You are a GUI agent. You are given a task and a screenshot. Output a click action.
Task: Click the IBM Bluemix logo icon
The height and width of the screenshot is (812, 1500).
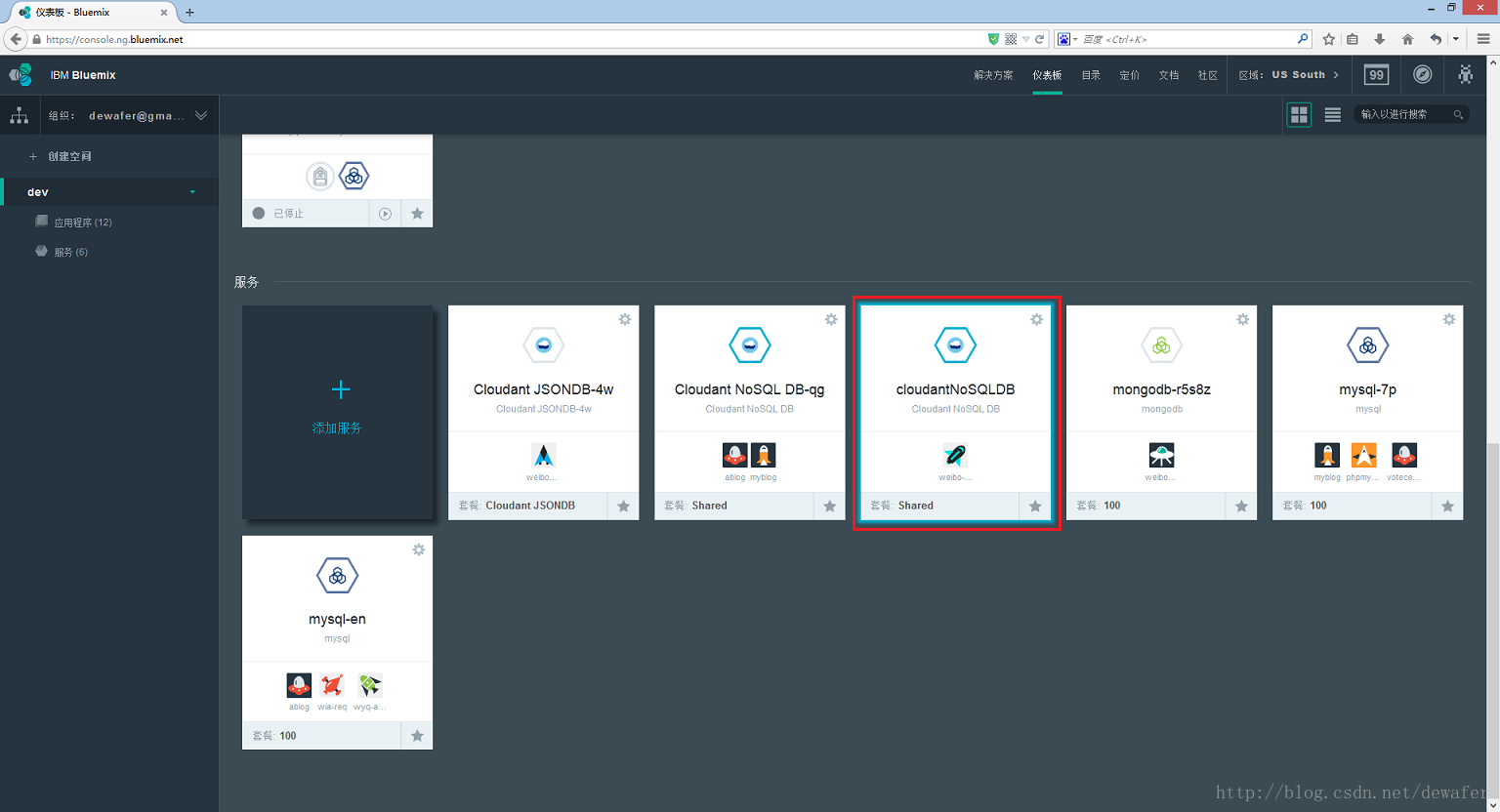21,75
